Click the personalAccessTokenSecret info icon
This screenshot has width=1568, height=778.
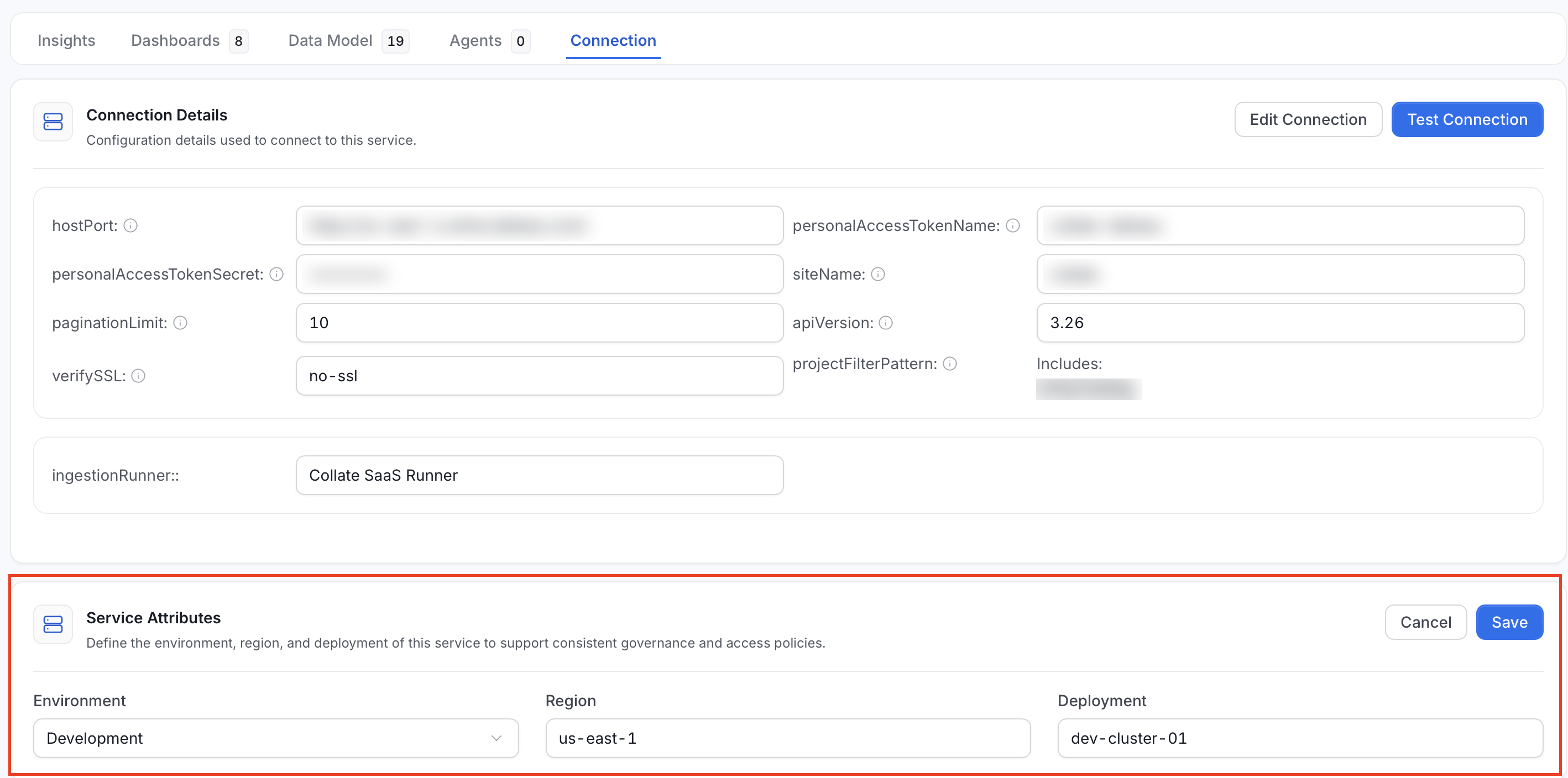tap(276, 274)
